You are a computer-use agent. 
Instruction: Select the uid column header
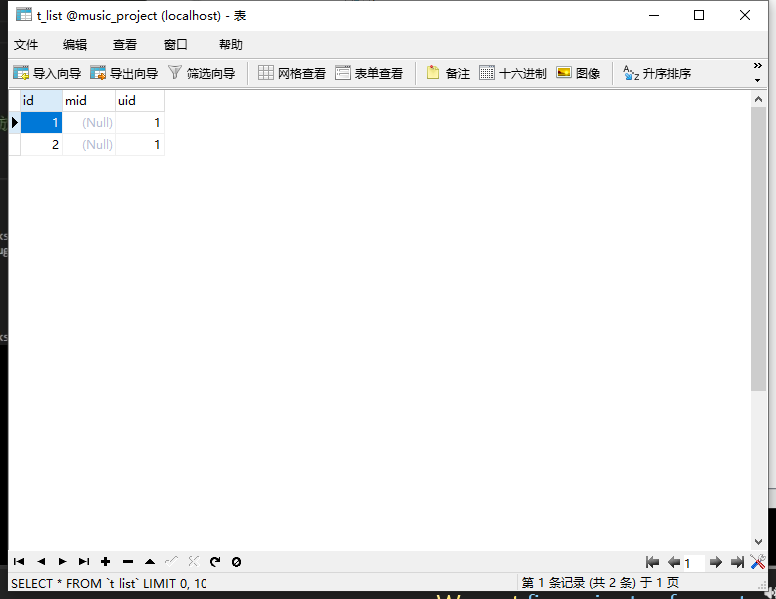(140, 100)
